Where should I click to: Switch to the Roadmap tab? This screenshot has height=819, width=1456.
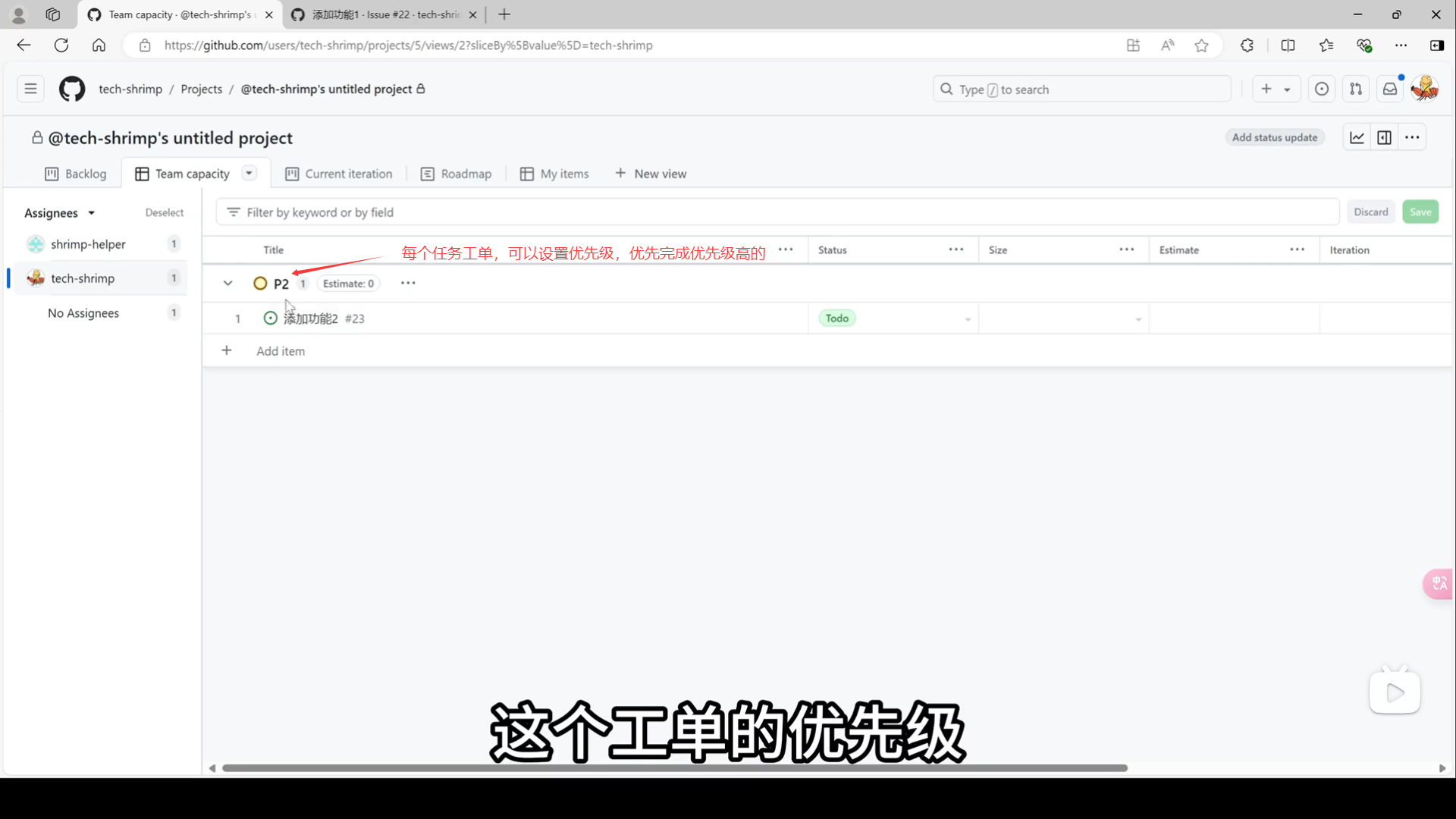click(456, 174)
